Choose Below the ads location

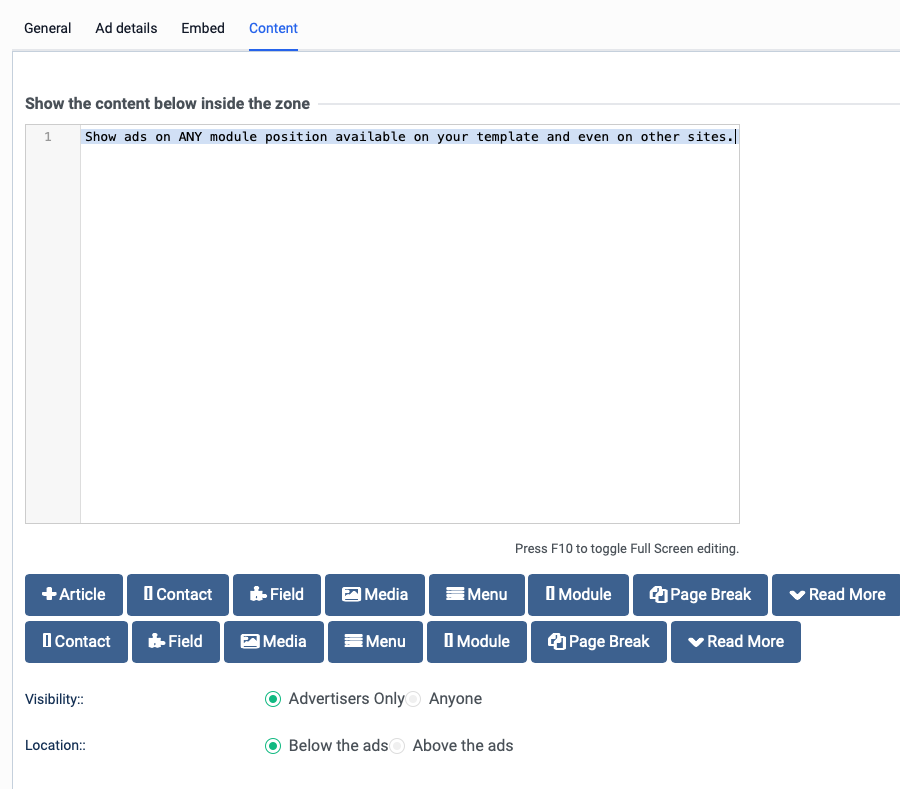(273, 746)
